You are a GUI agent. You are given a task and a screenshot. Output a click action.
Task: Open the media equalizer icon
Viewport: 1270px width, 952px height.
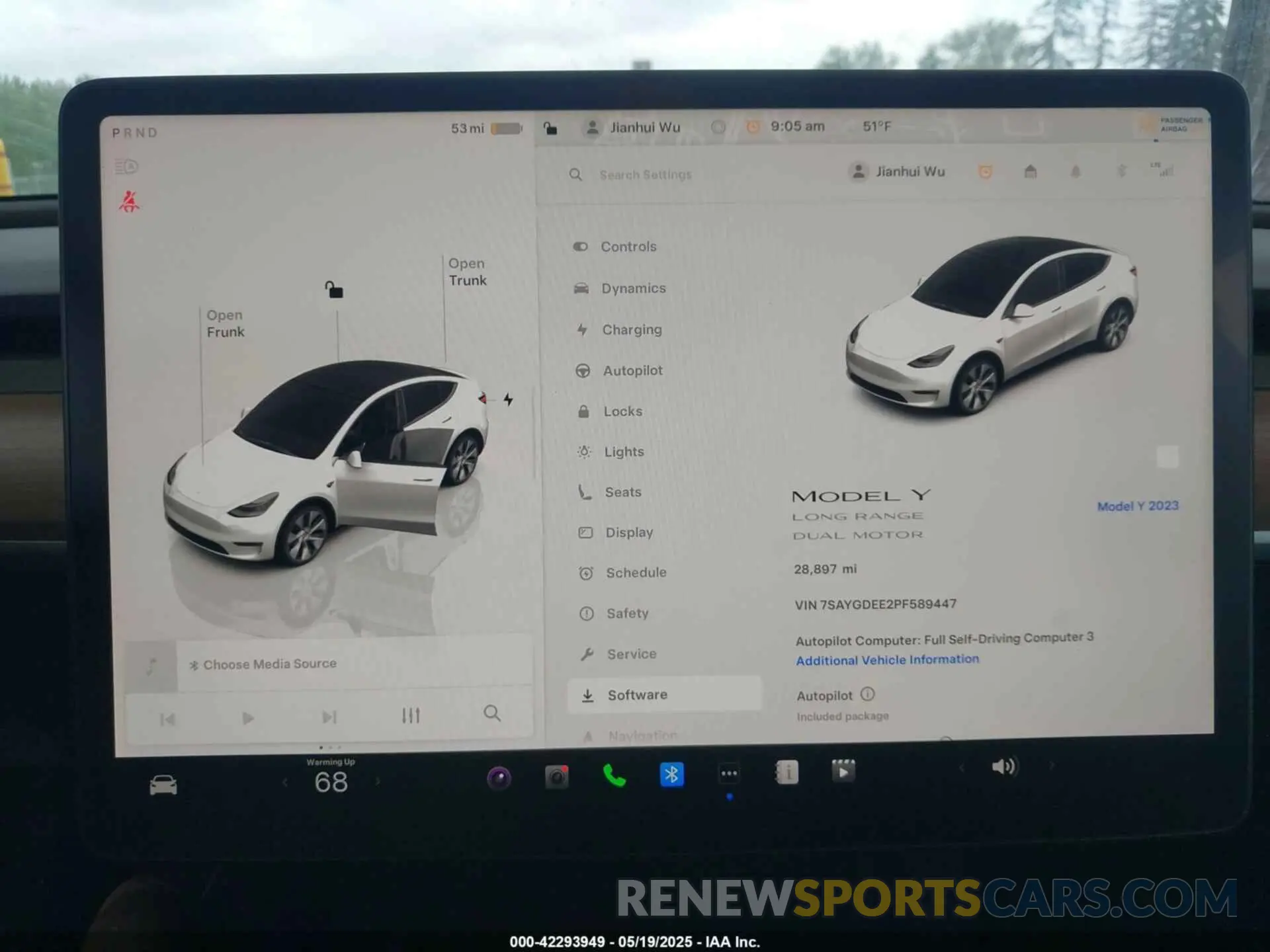411,715
